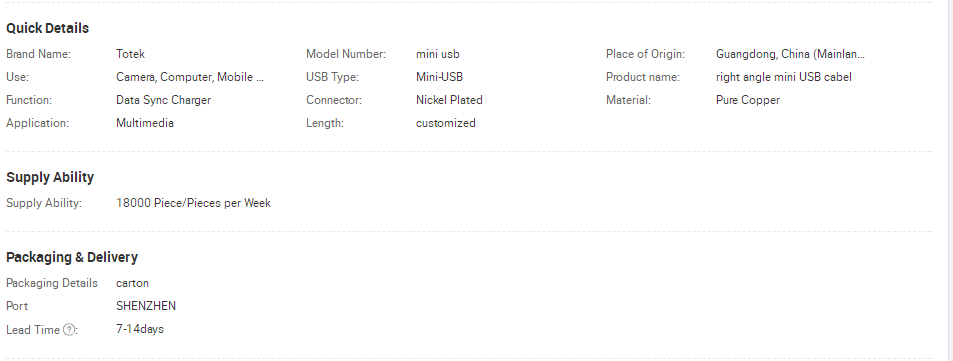Image resolution: width=953 pixels, height=361 pixels.
Task: Click truncated 'Guangdong, China (Mainlan...' origin value
Action: coord(790,54)
